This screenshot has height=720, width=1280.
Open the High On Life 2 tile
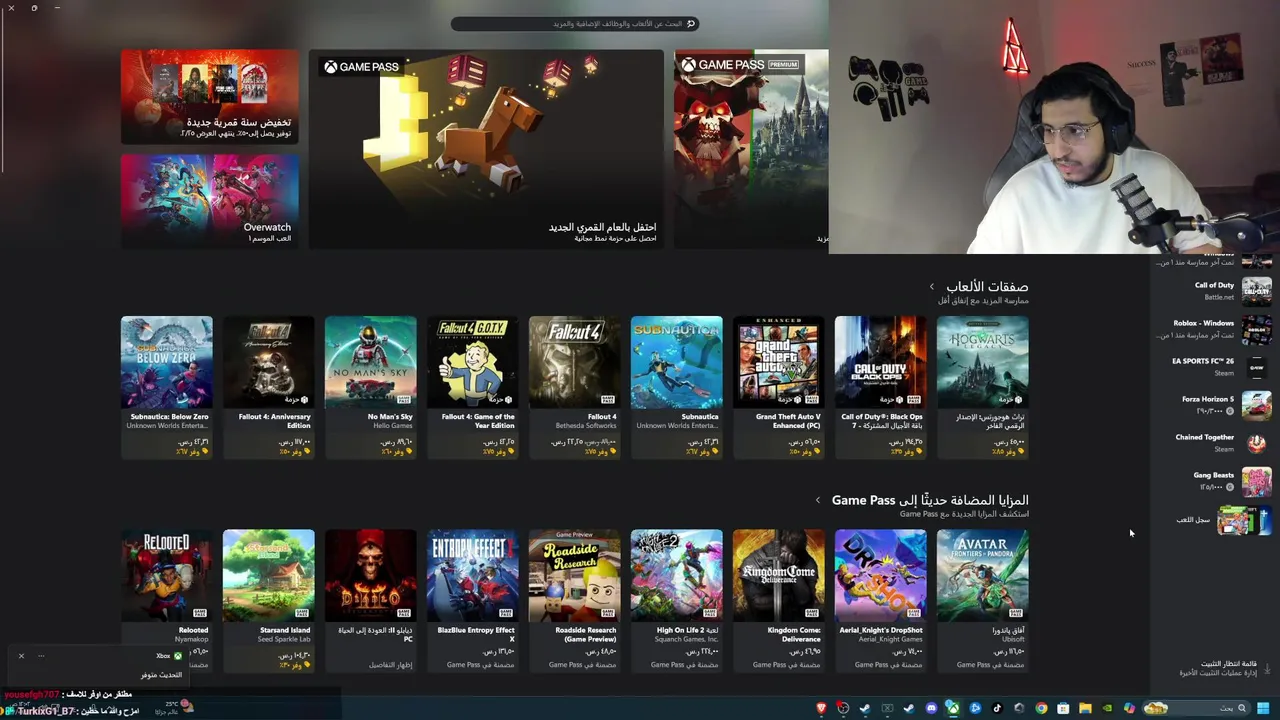(677, 600)
